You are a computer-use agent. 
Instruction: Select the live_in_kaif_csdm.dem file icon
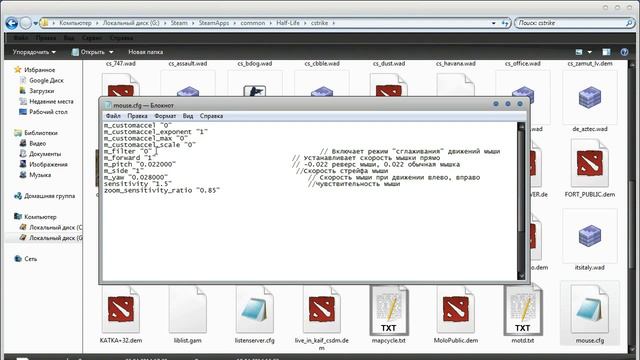pyautogui.click(x=322, y=309)
